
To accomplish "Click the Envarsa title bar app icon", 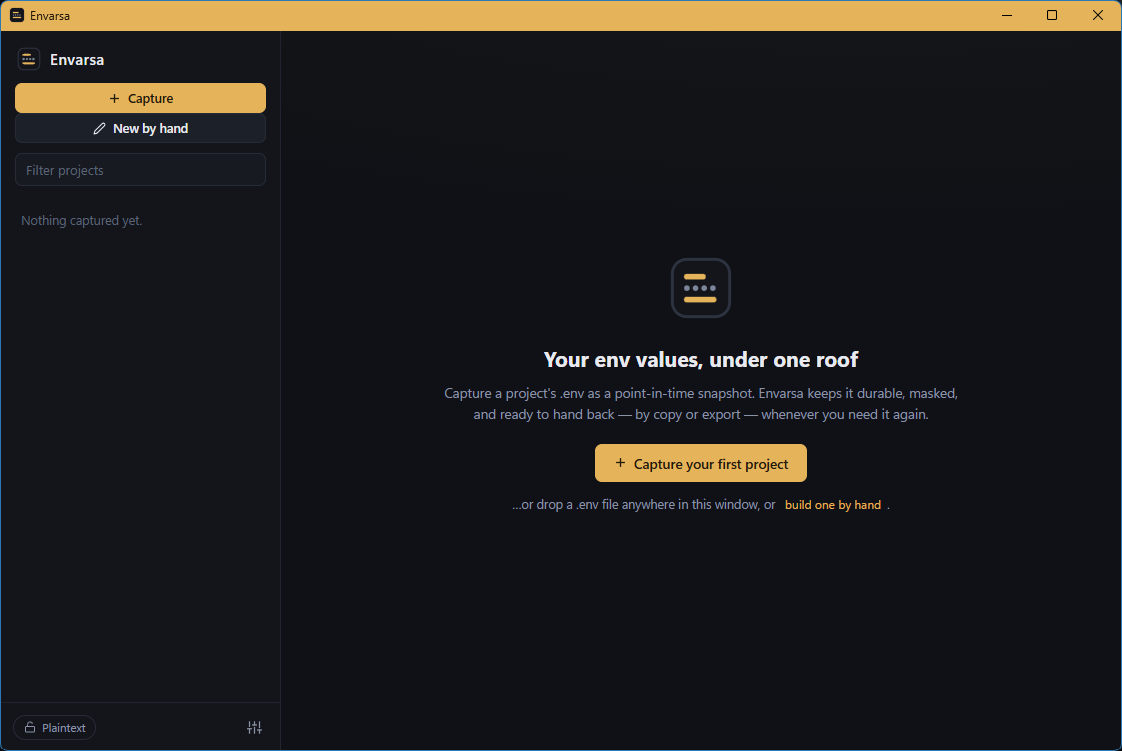I will (17, 15).
